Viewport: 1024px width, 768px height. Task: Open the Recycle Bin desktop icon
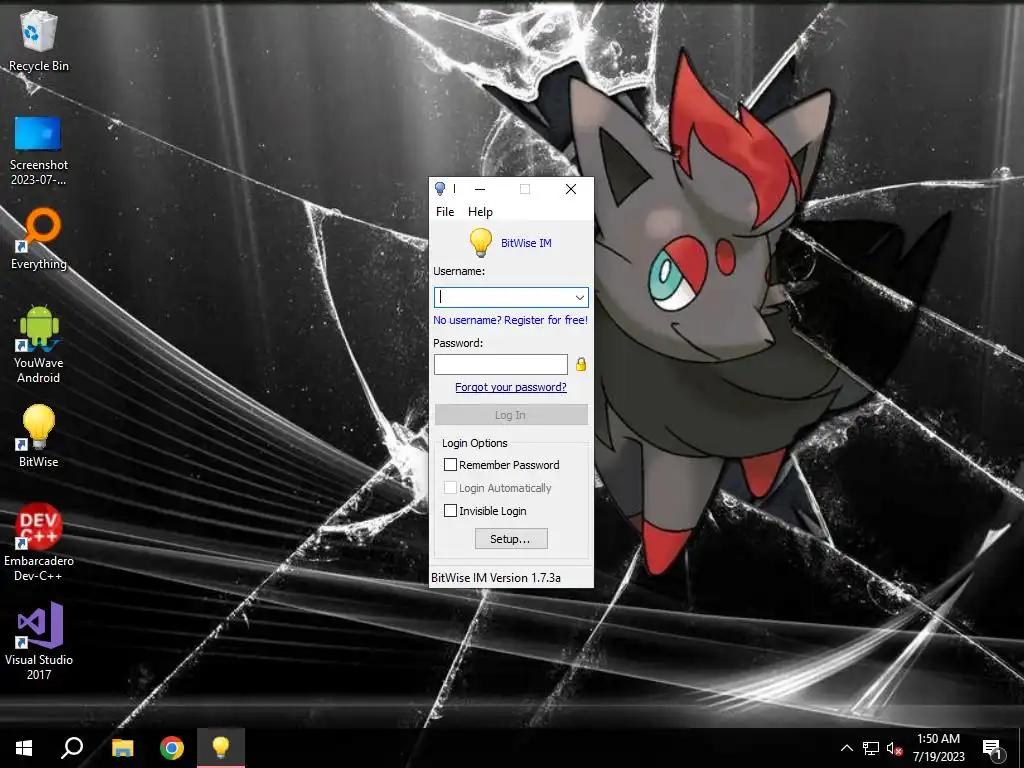tap(39, 40)
